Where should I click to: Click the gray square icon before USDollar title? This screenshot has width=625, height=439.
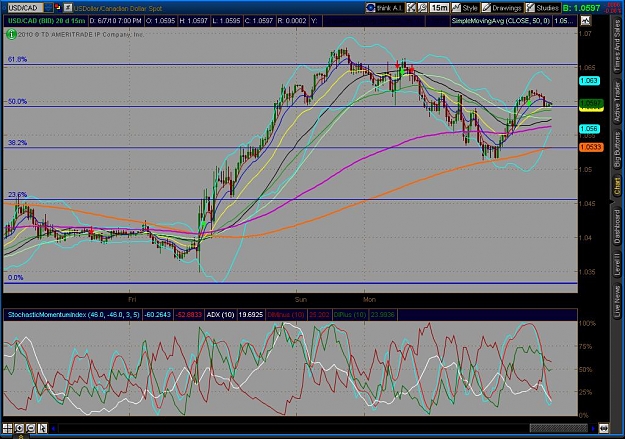coord(68,7)
